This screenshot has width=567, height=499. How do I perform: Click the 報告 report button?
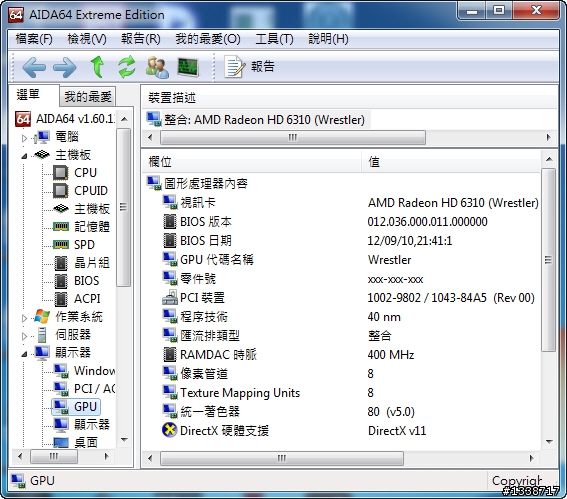(x=249, y=67)
